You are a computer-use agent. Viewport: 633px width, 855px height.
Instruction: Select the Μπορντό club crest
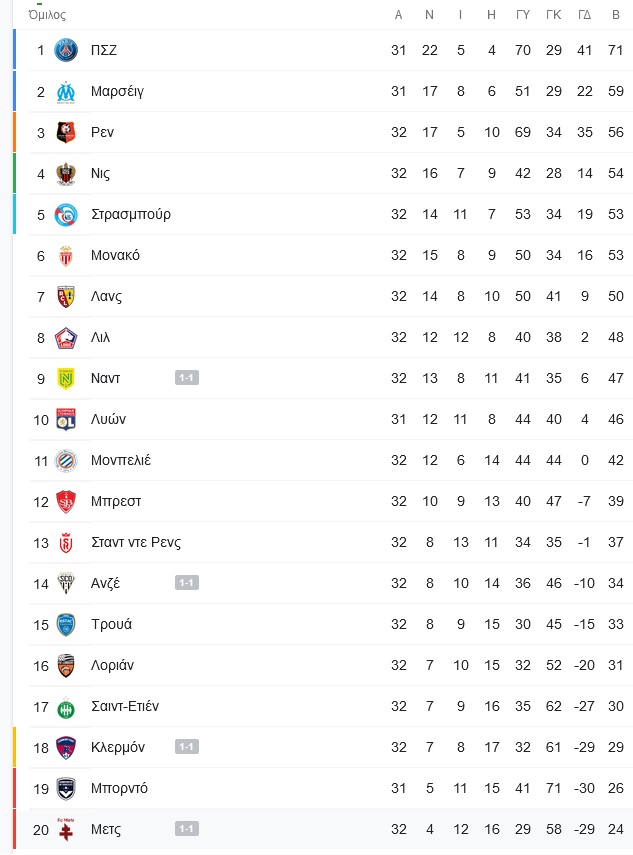(x=66, y=788)
